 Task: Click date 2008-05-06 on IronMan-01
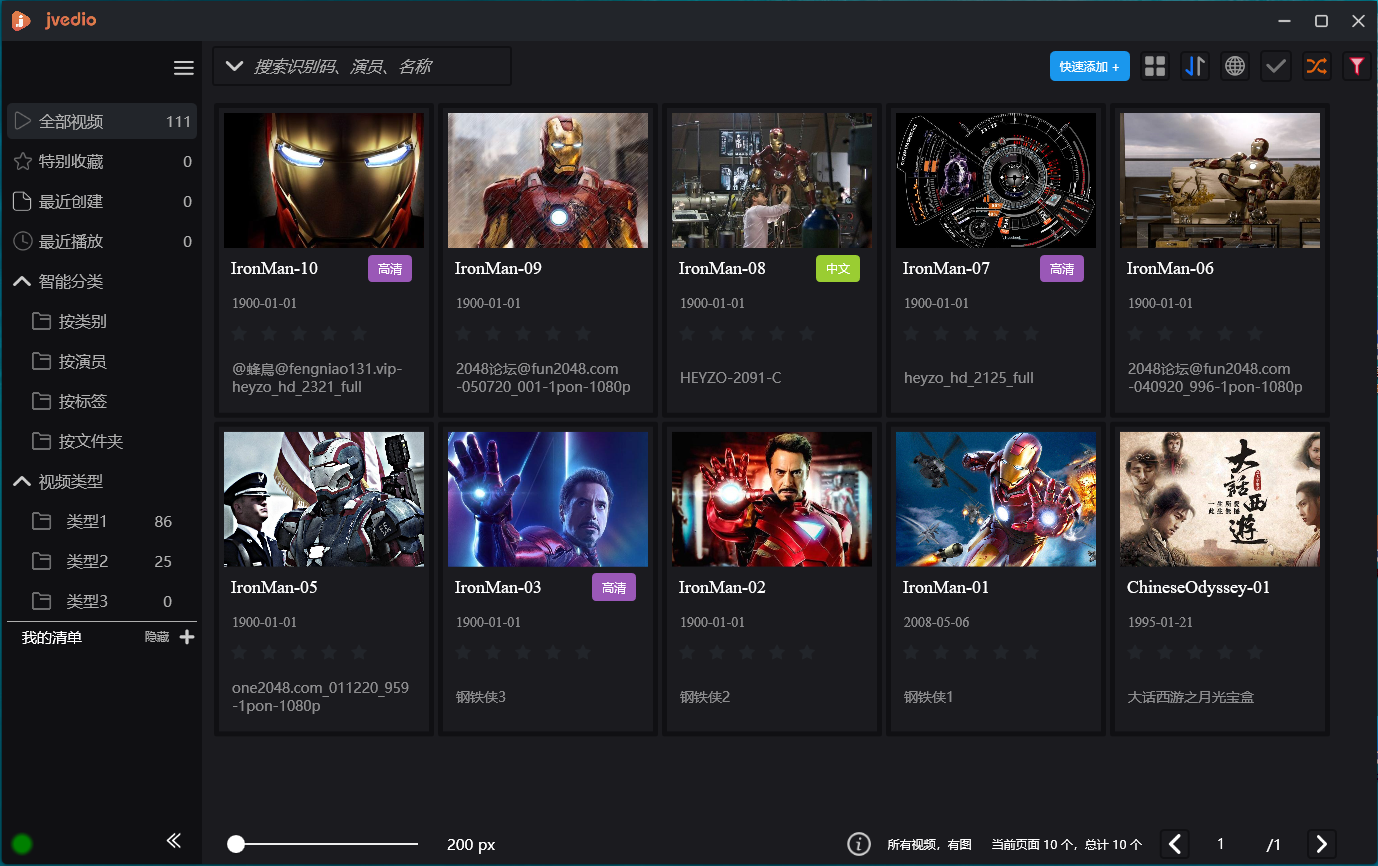[936, 622]
